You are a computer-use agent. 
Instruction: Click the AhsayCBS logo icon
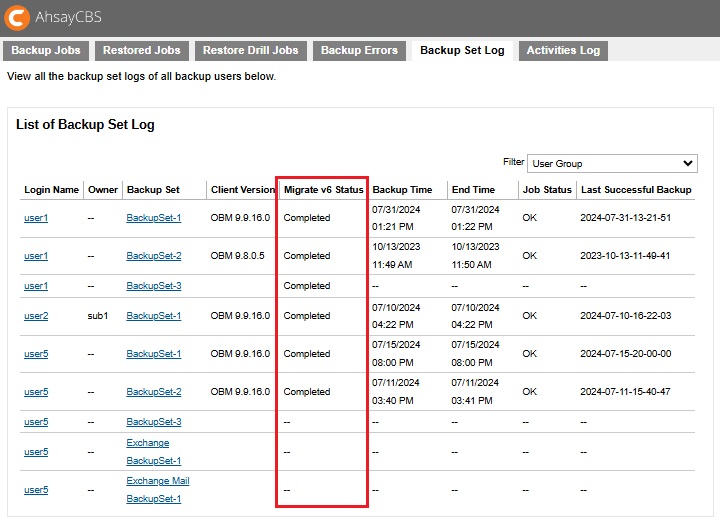click(16, 17)
